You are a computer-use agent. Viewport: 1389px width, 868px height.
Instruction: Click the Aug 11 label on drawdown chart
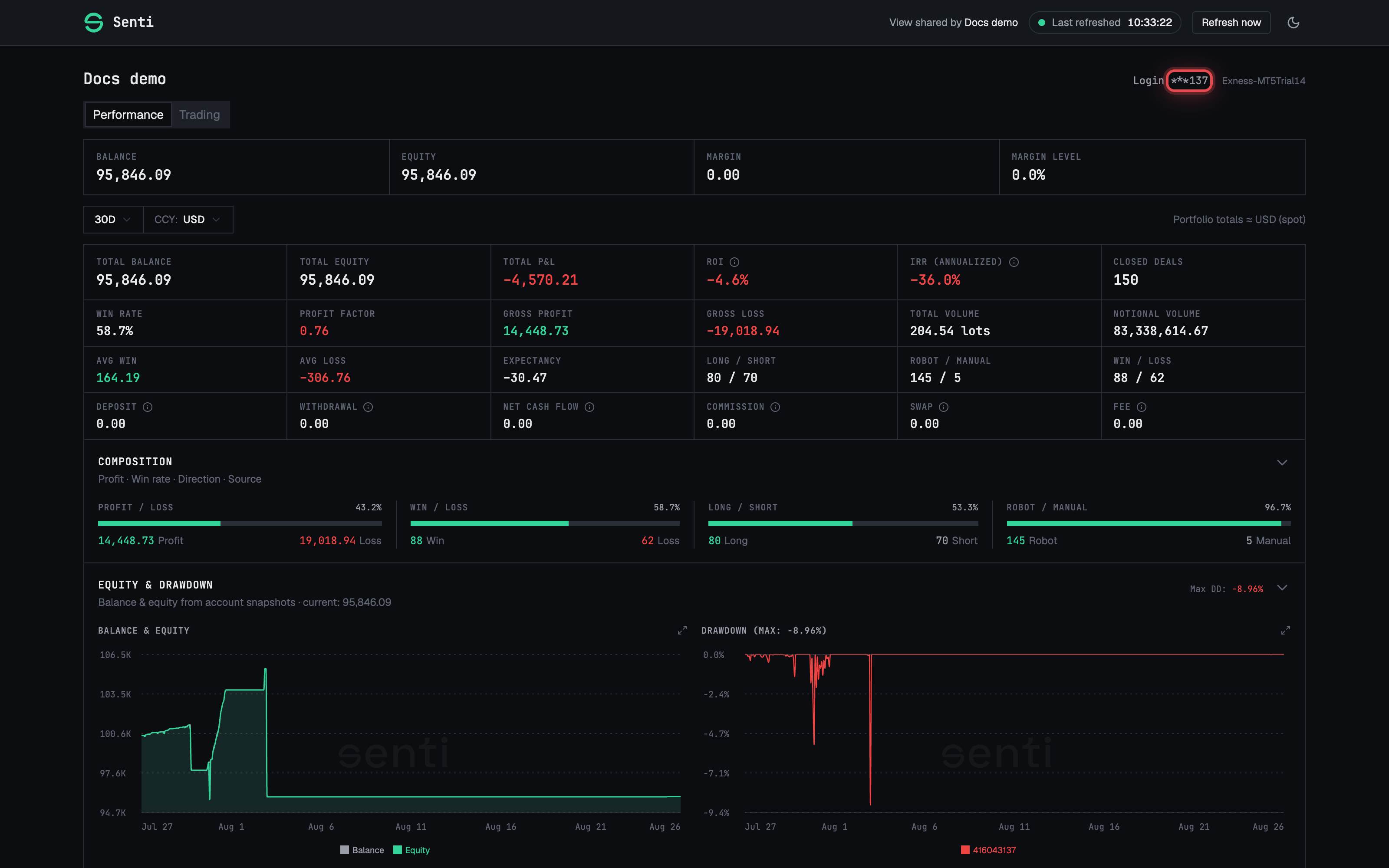1014,827
